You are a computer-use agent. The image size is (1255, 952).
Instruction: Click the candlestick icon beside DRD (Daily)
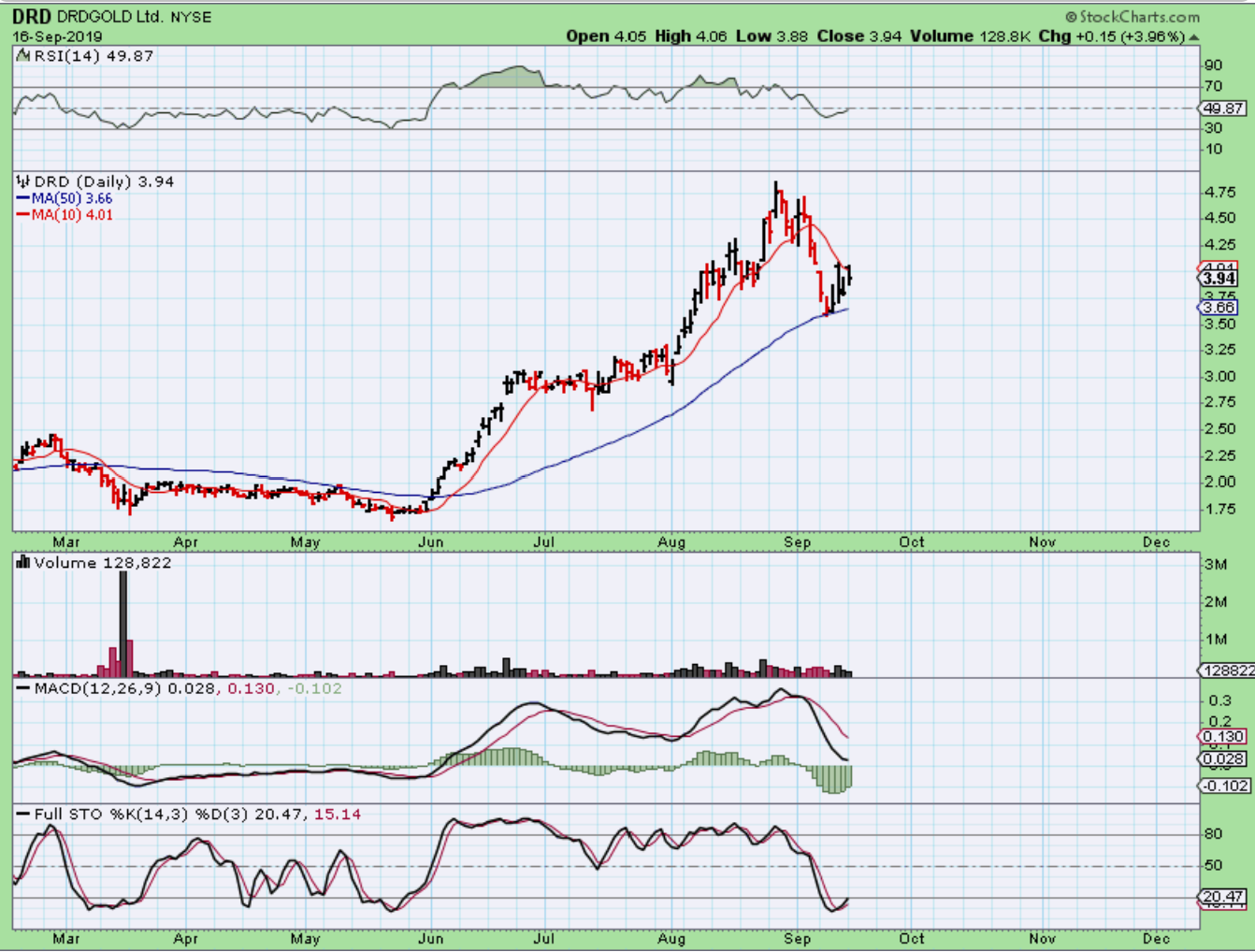click(23, 181)
